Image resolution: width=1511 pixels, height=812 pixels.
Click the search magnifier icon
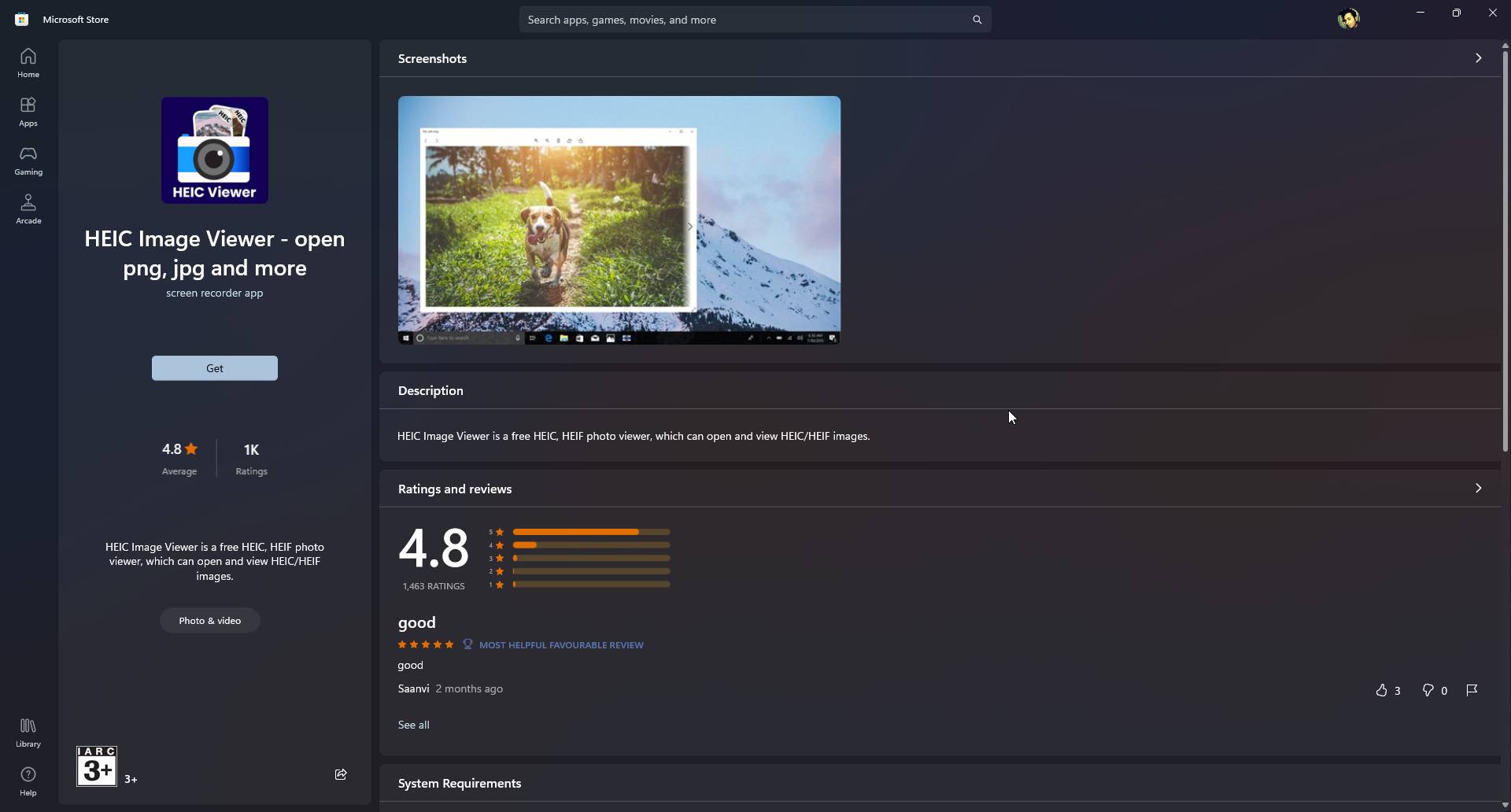pos(977,20)
